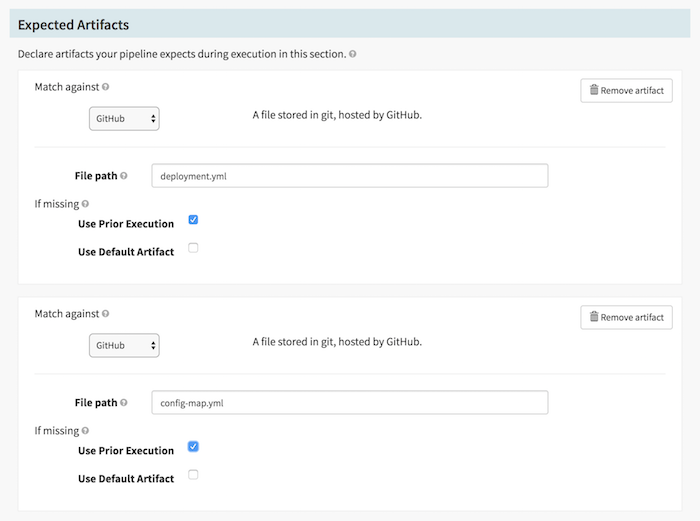
Task: Click the deployment.yml file path field
Action: point(349,176)
